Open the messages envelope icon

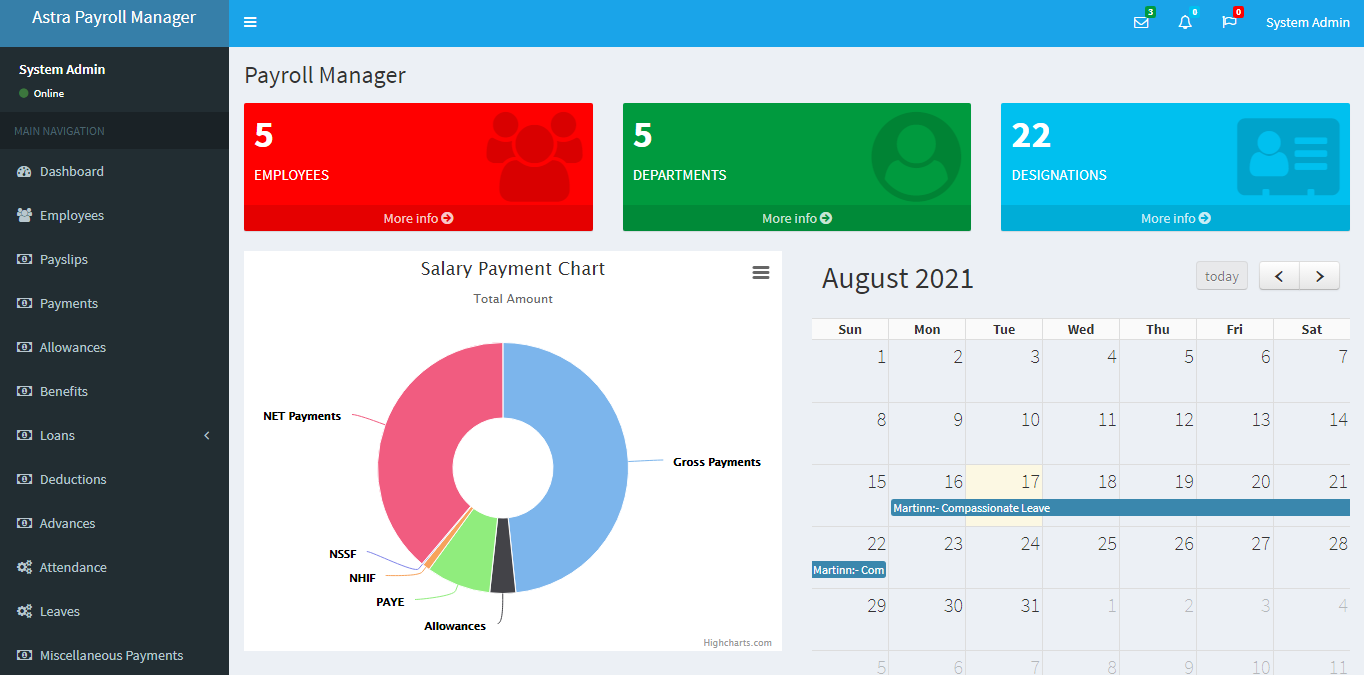click(x=1141, y=23)
